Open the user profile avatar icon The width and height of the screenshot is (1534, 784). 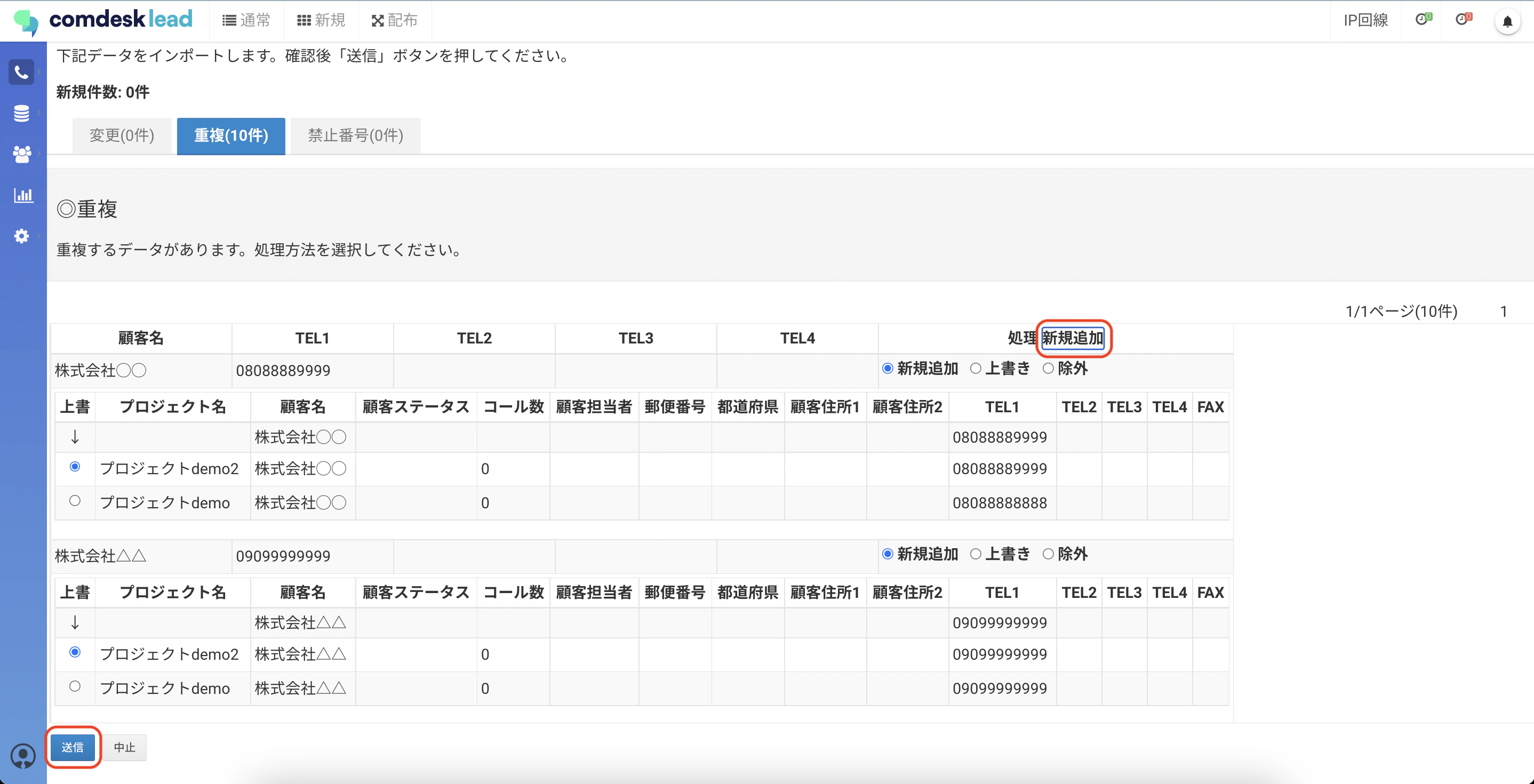(23, 756)
